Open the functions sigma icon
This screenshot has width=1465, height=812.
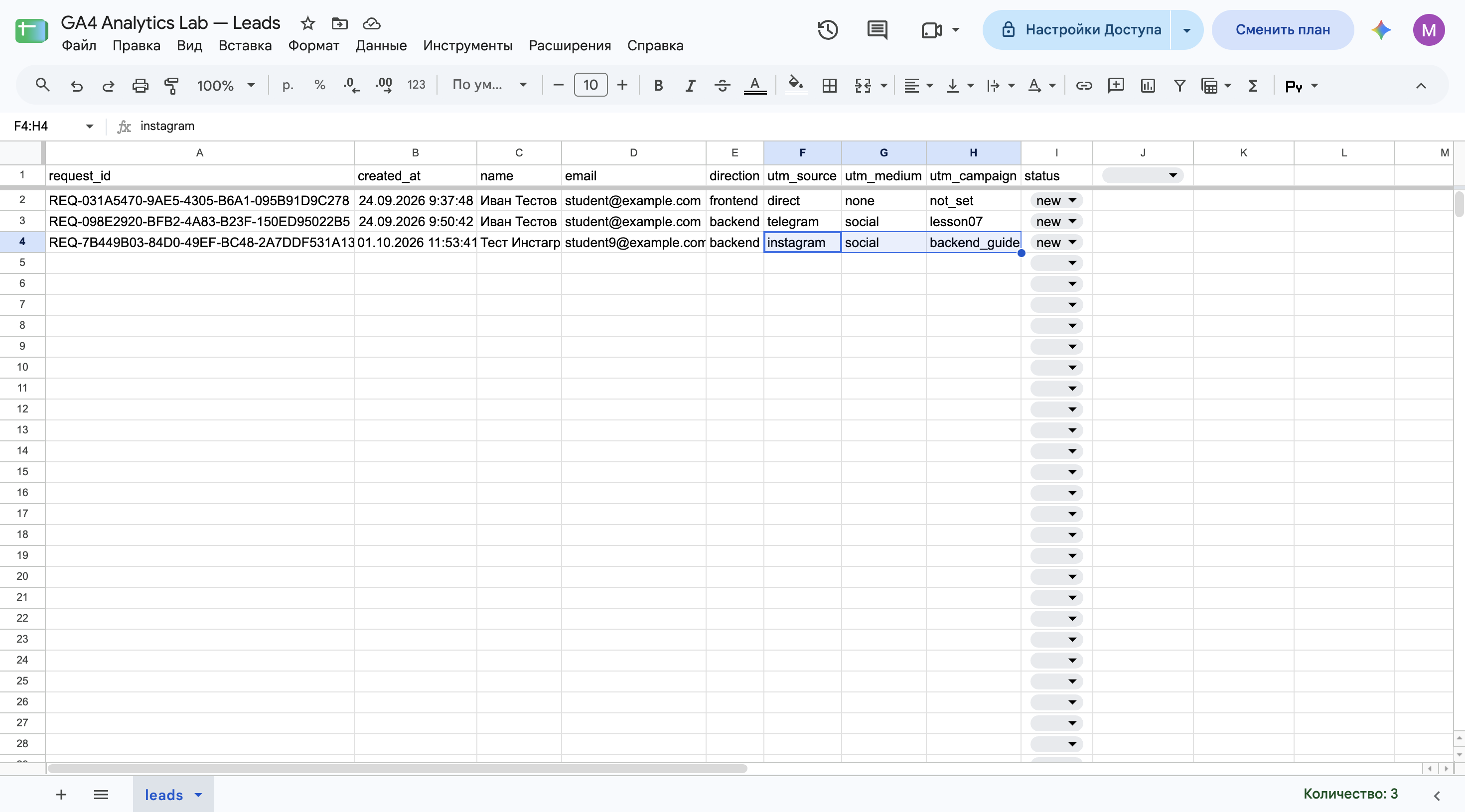[x=1253, y=86]
